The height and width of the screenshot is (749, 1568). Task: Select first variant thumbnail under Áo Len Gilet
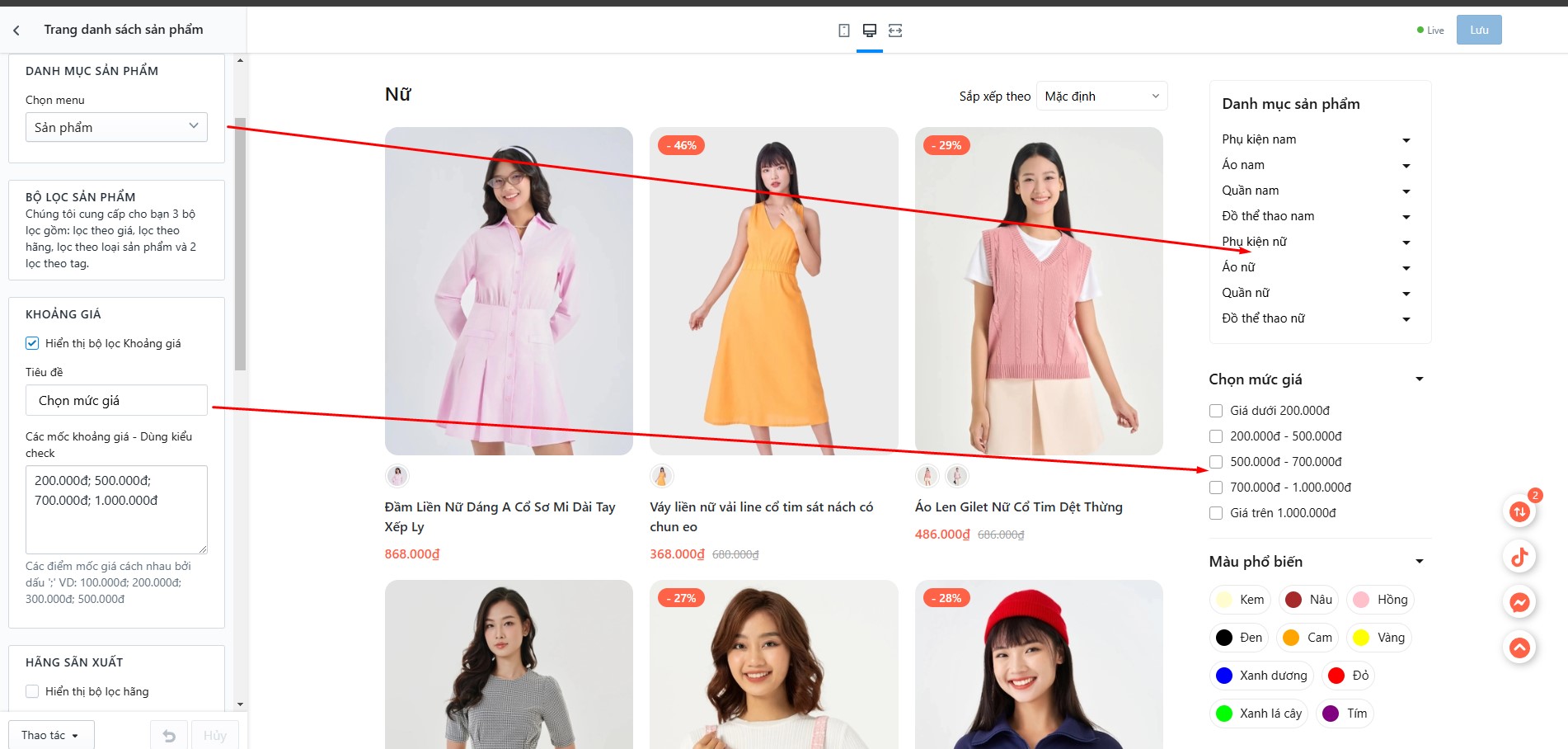pos(927,476)
